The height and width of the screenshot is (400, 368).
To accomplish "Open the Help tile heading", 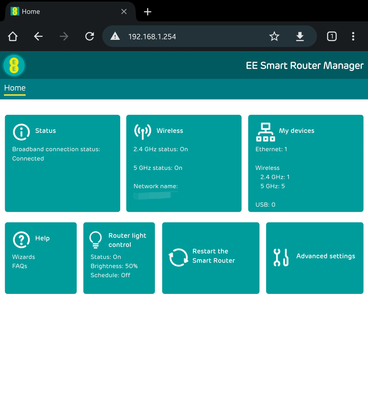I will click(x=42, y=238).
